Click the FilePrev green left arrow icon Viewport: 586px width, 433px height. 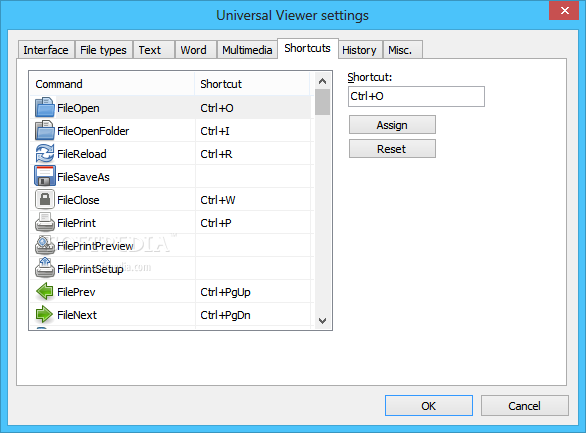(45, 291)
